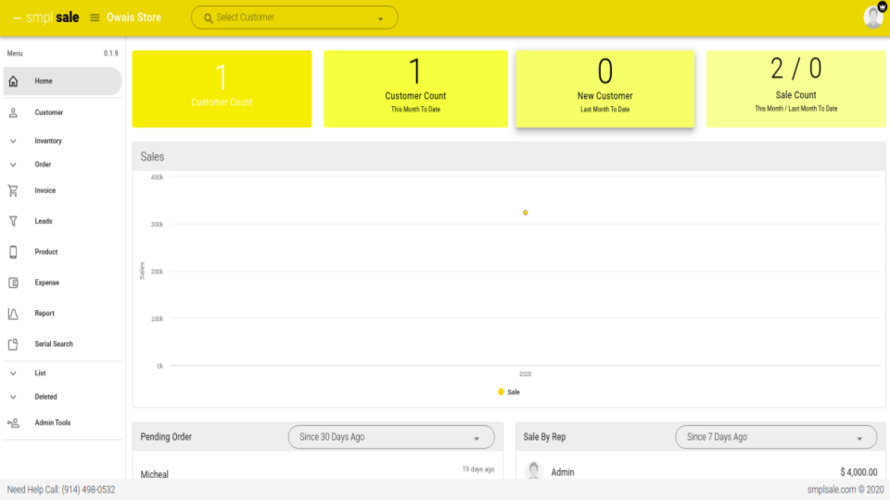The width and height of the screenshot is (890, 500).
Task: Click the 0.1.9 version label
Action: tap(111, 53)
